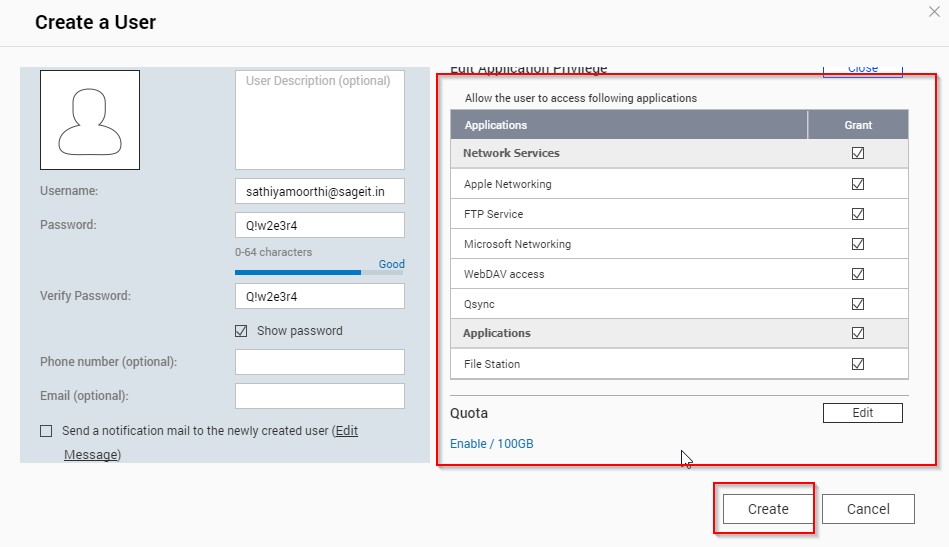949x547 pixels.
Task: Click the user avatar placeholder image
Action: [90, 120]
